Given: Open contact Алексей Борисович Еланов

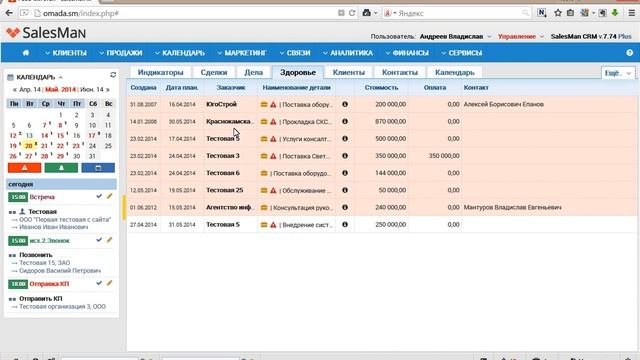Looking at the screenshot, I should 503,104.
